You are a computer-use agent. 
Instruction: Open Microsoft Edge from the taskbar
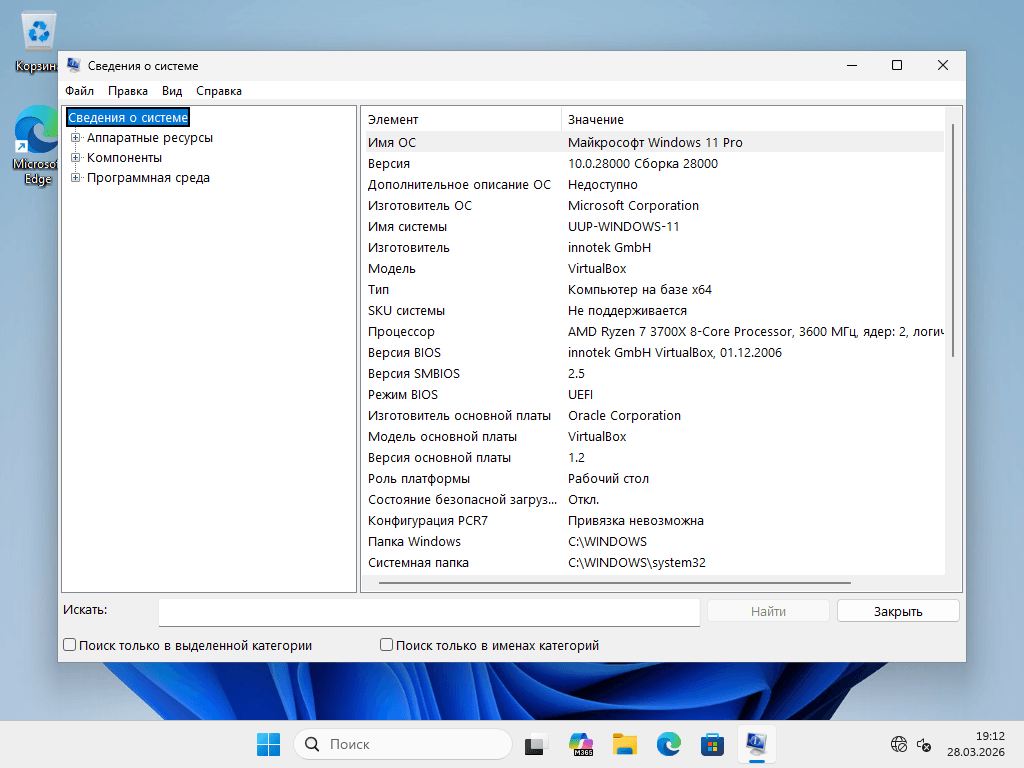point(667,744)
